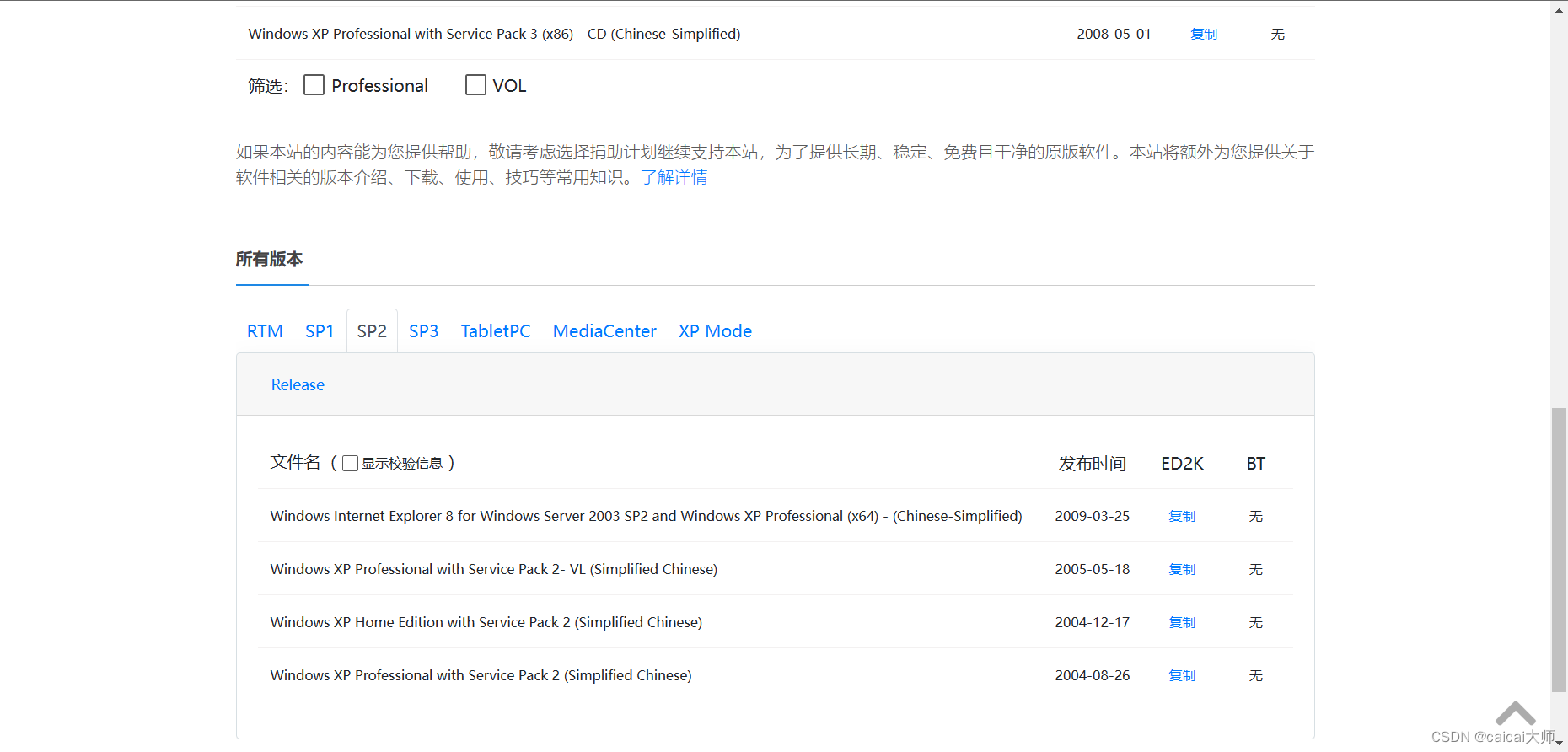Click the date 2005-05-18

tap(1092, 569)
